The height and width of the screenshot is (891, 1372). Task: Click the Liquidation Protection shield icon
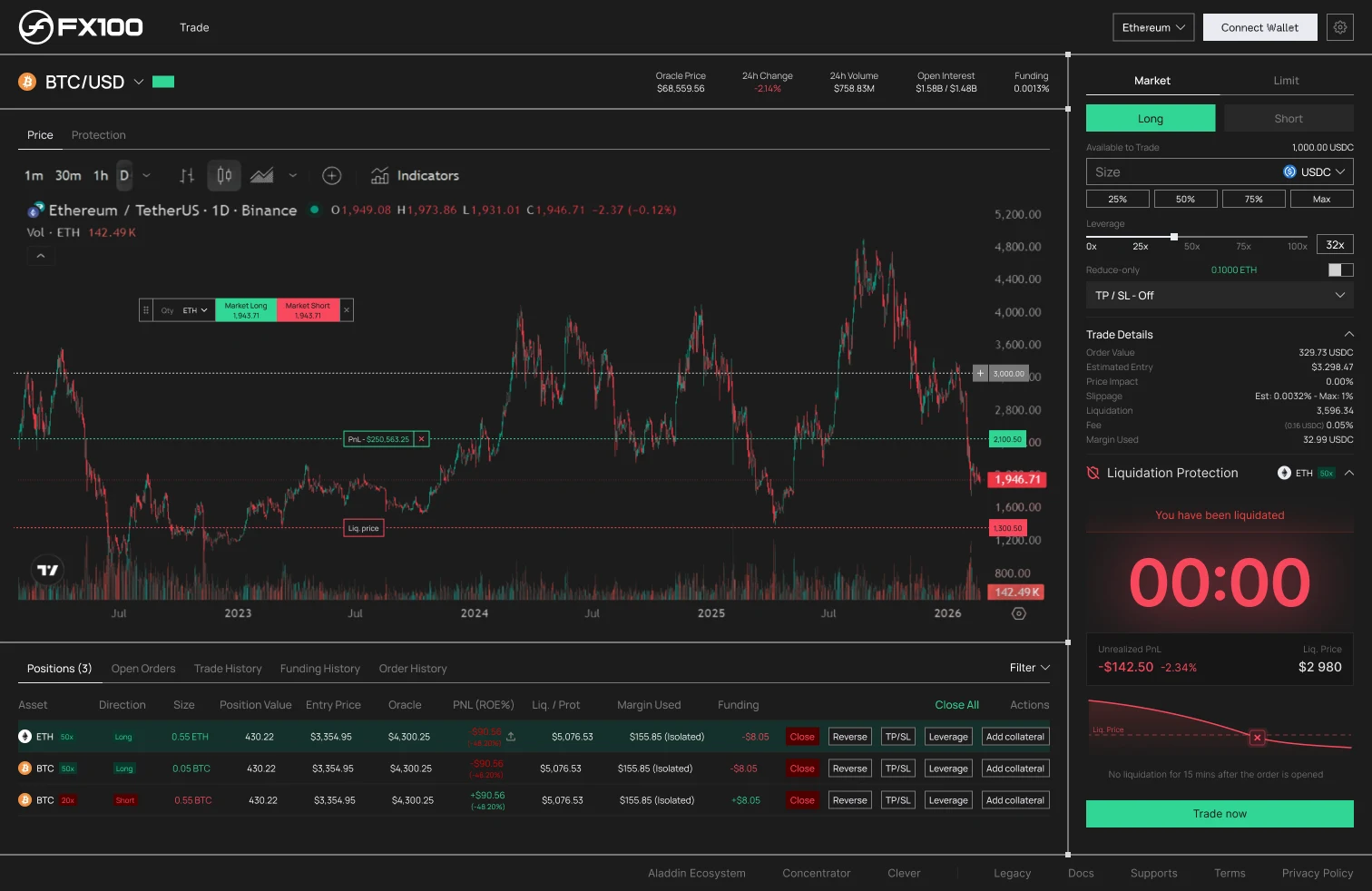point(1093,473)
